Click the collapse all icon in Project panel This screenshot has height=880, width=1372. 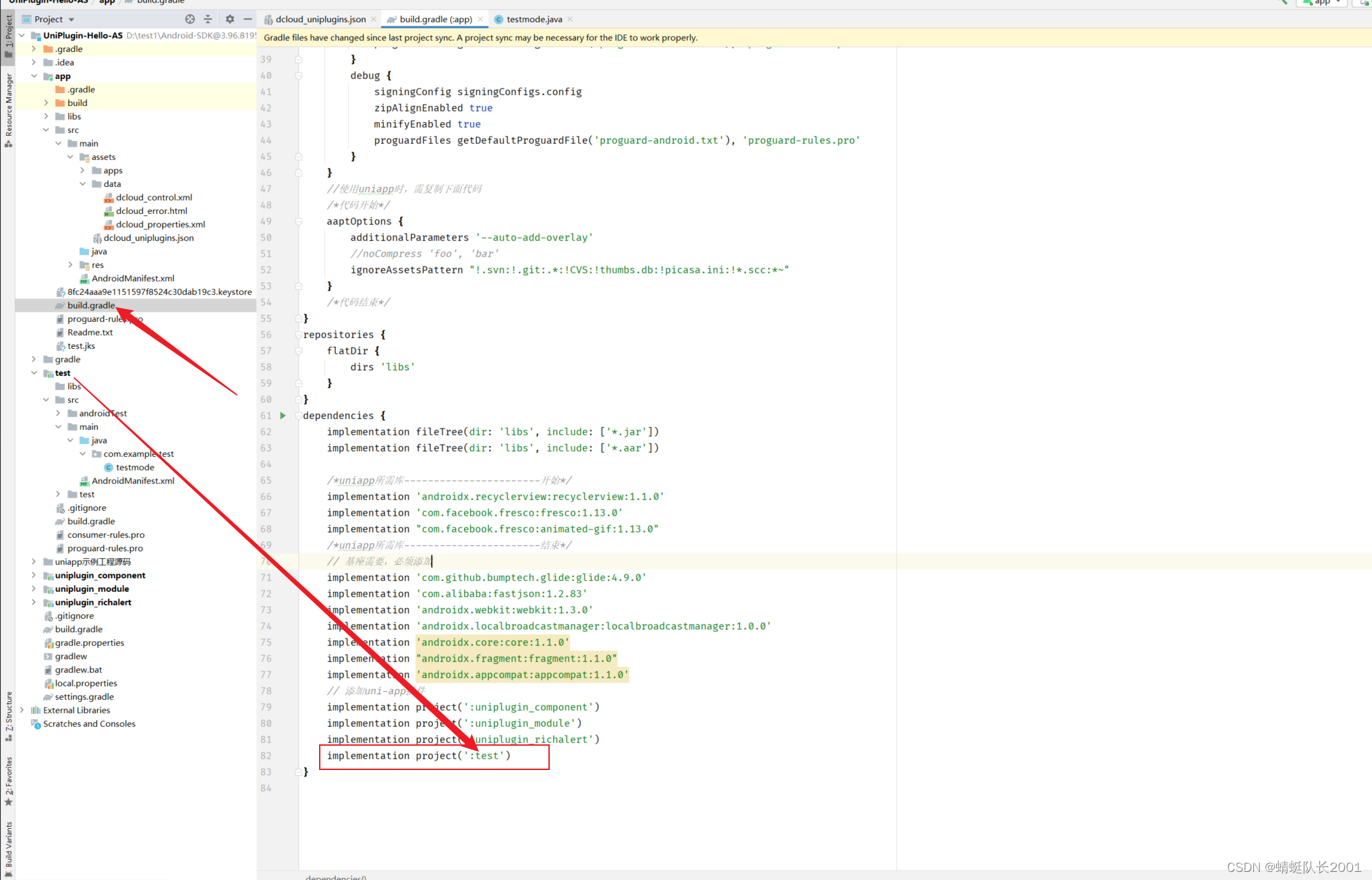tap(208, 19)
